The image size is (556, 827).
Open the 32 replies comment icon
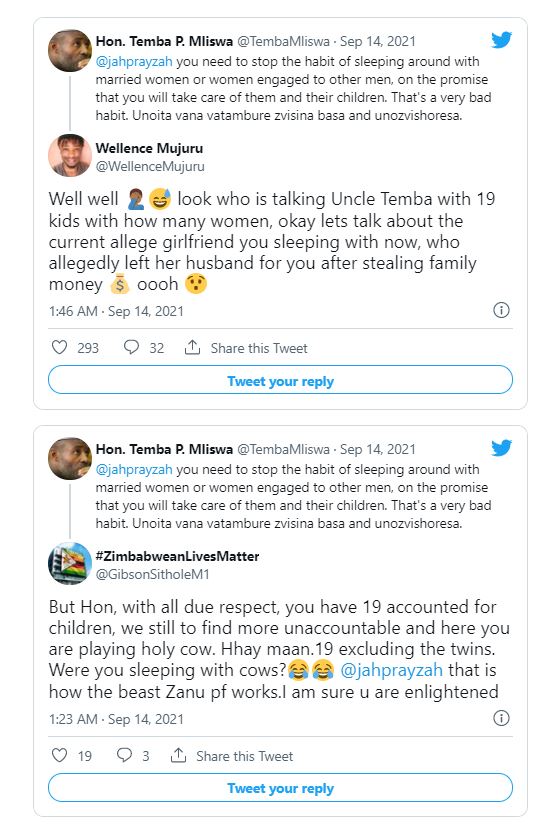click(131, 347)
